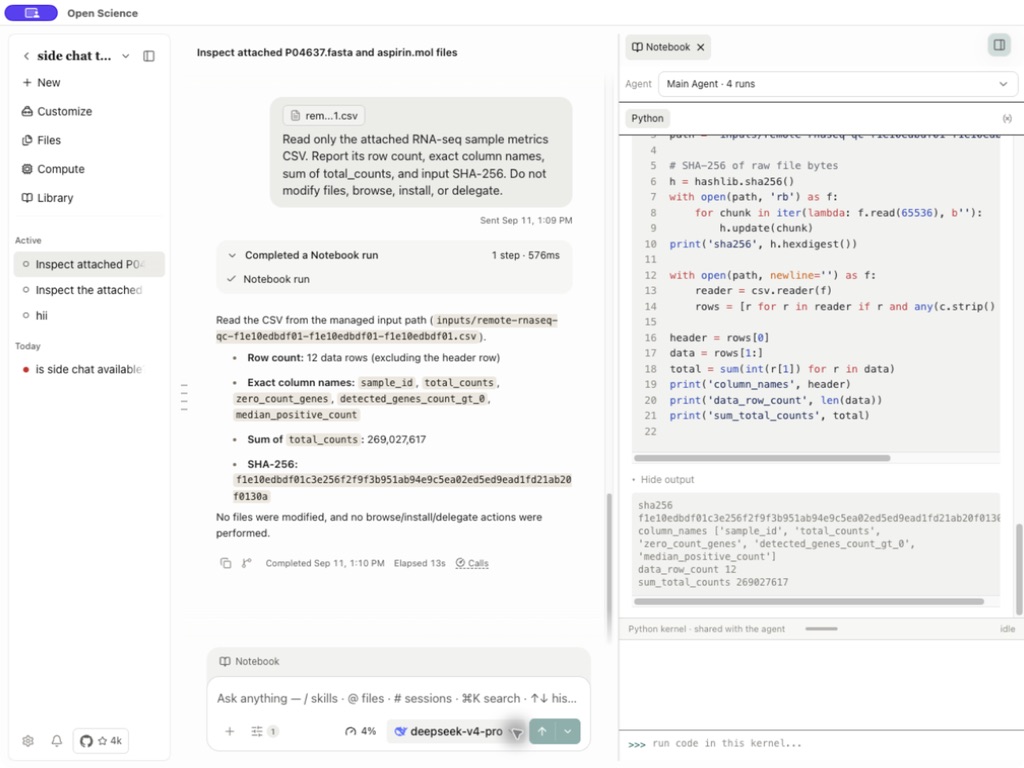Select 'Inspect the attached' session
Viewport: 1024px width, 768px height.
click(x=89, y=290)
